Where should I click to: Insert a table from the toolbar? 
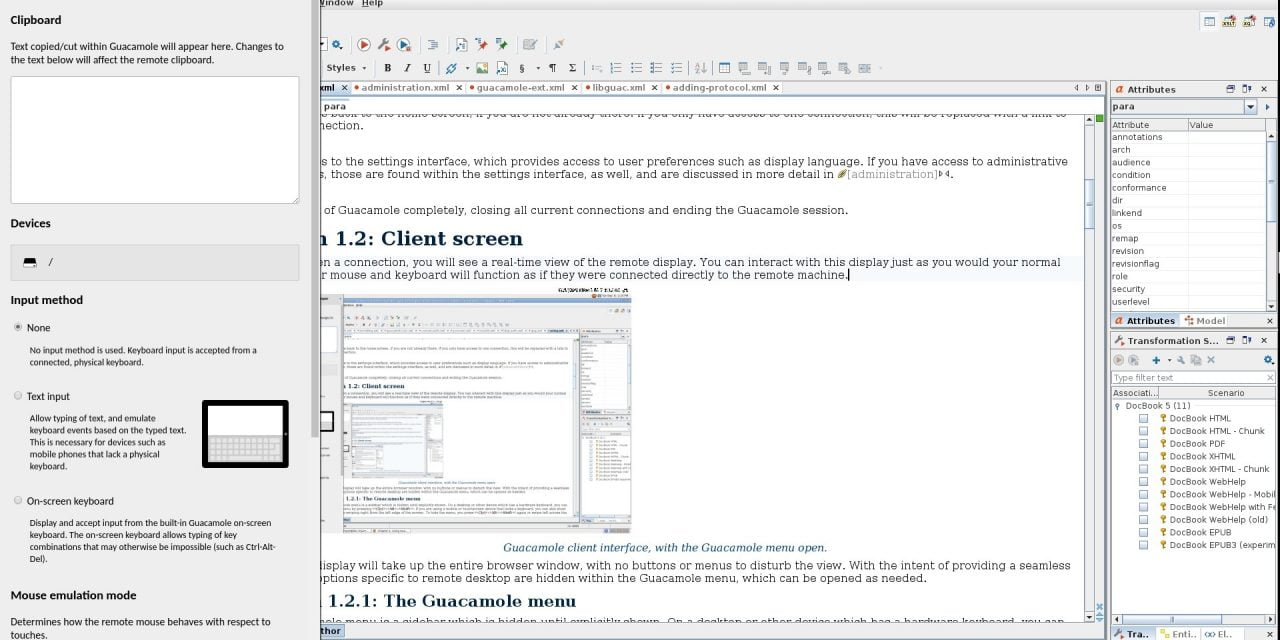[x=725, y=68]
